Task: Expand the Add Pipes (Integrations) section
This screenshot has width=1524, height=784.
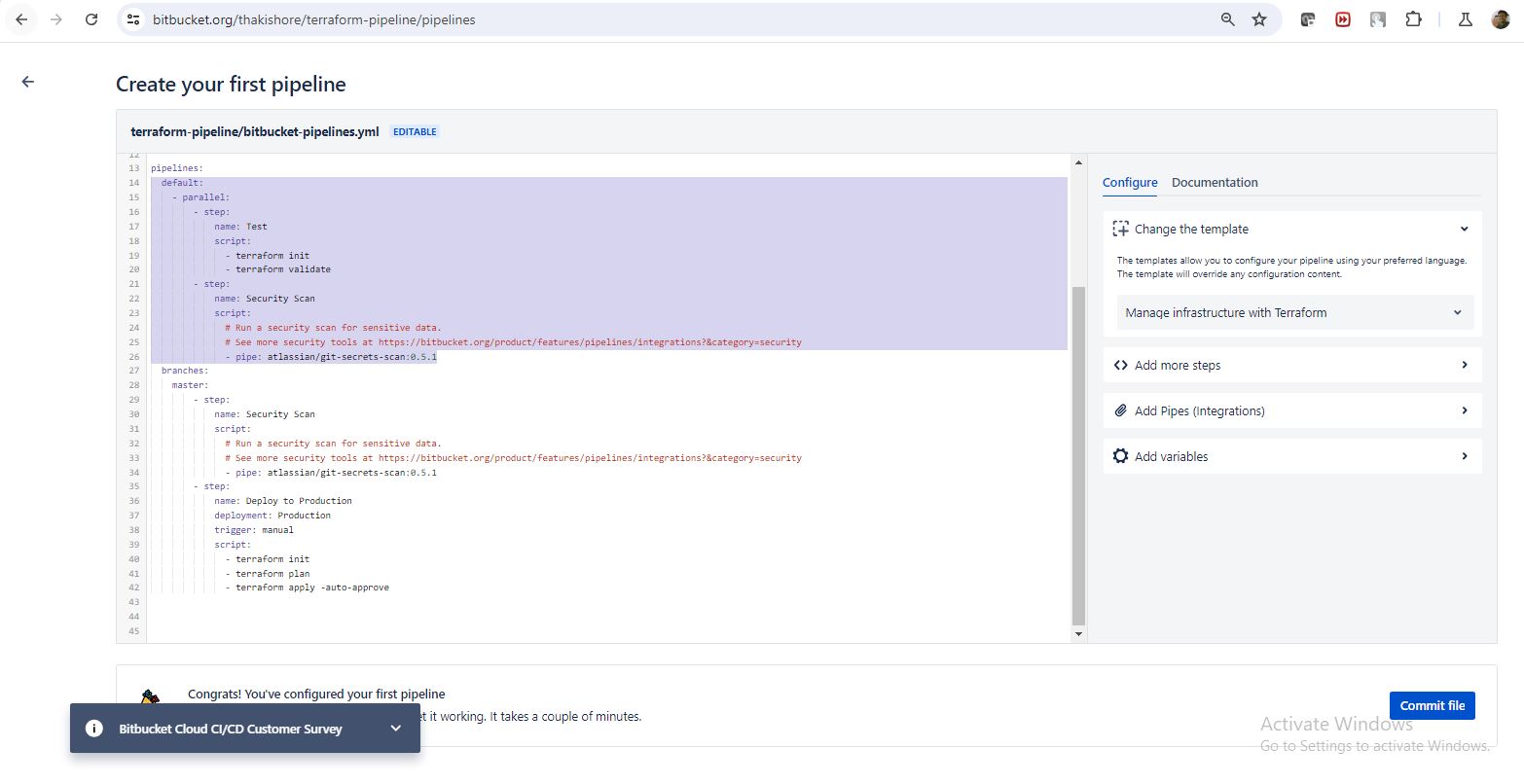Action: tap(1292, 410)
